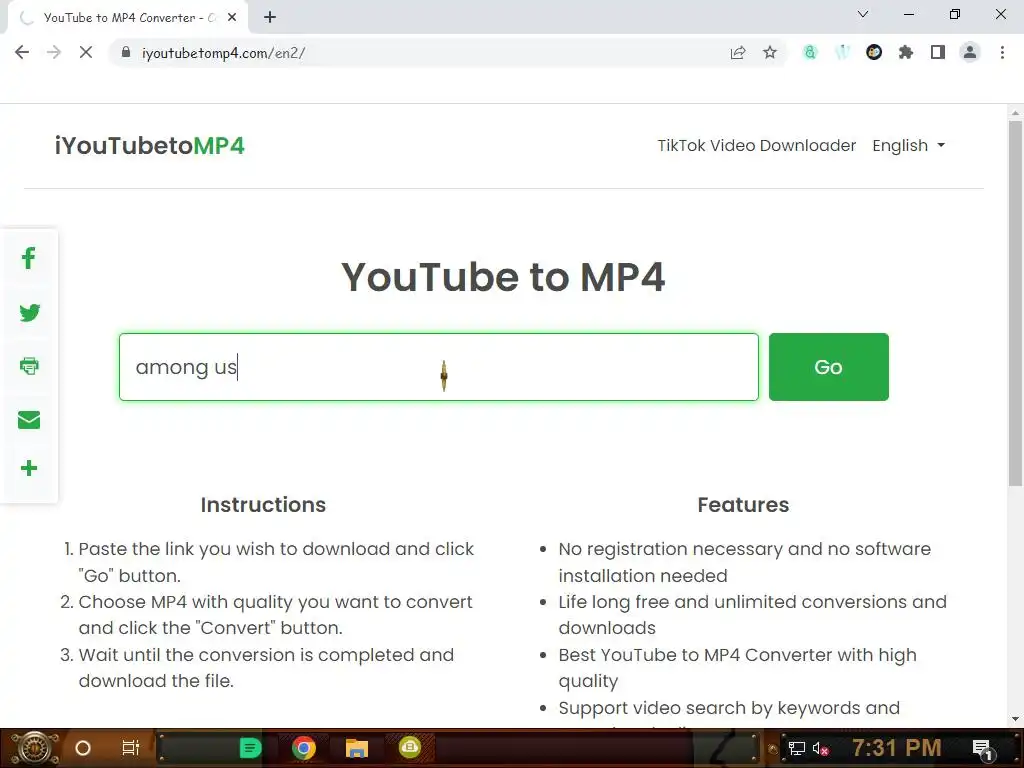Viewport: 1024px width, 768px height.
Task: Open the pale teal extension icon
Action: [x=842, y=52]
